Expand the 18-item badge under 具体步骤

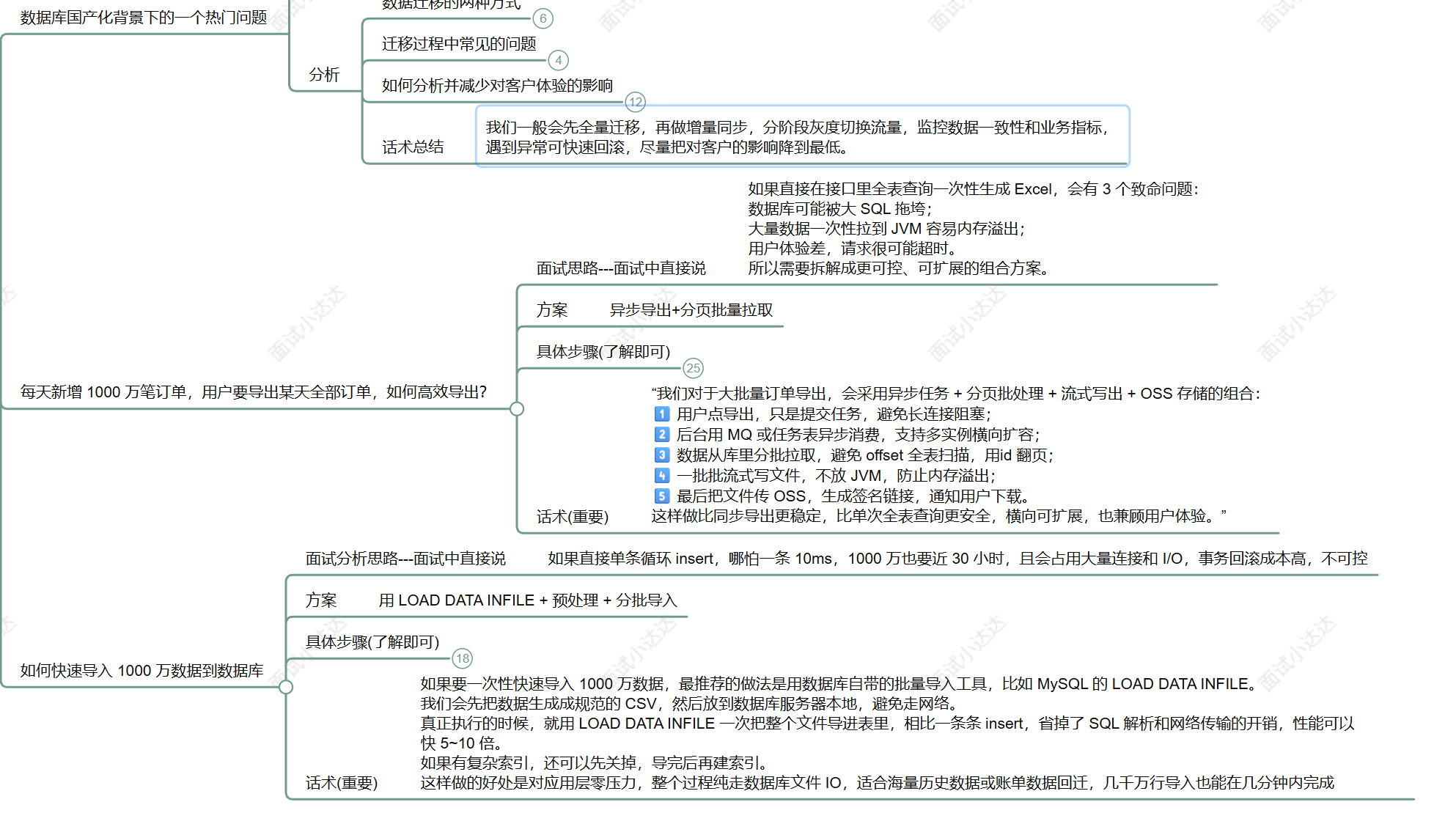(x=462, y=658)
